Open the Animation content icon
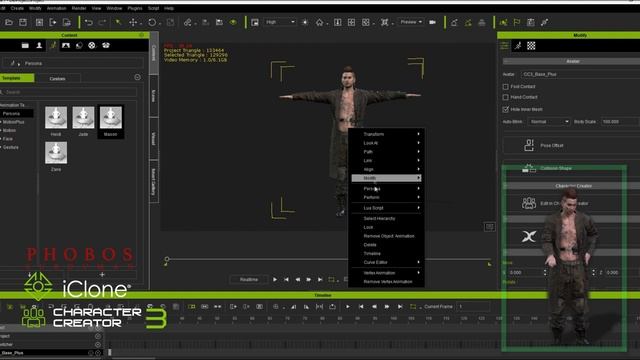Screen dimensions: 640x360 point(53,45)
